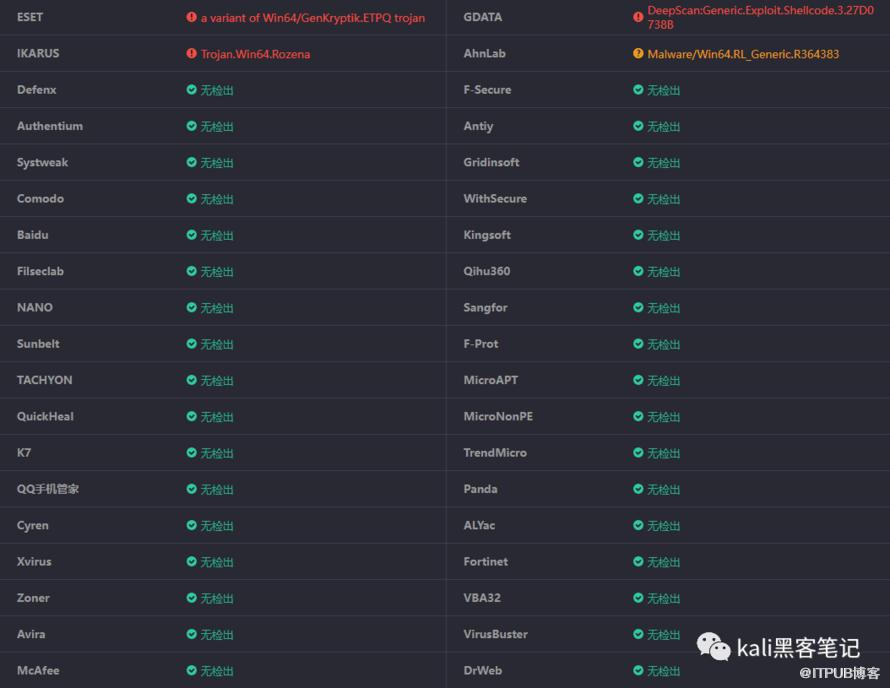890x688 pixels.
Task: Click the ESET GenKryptik.ETPQ trojan detection text
Action: pyautogui.click(x=312, y=18)
